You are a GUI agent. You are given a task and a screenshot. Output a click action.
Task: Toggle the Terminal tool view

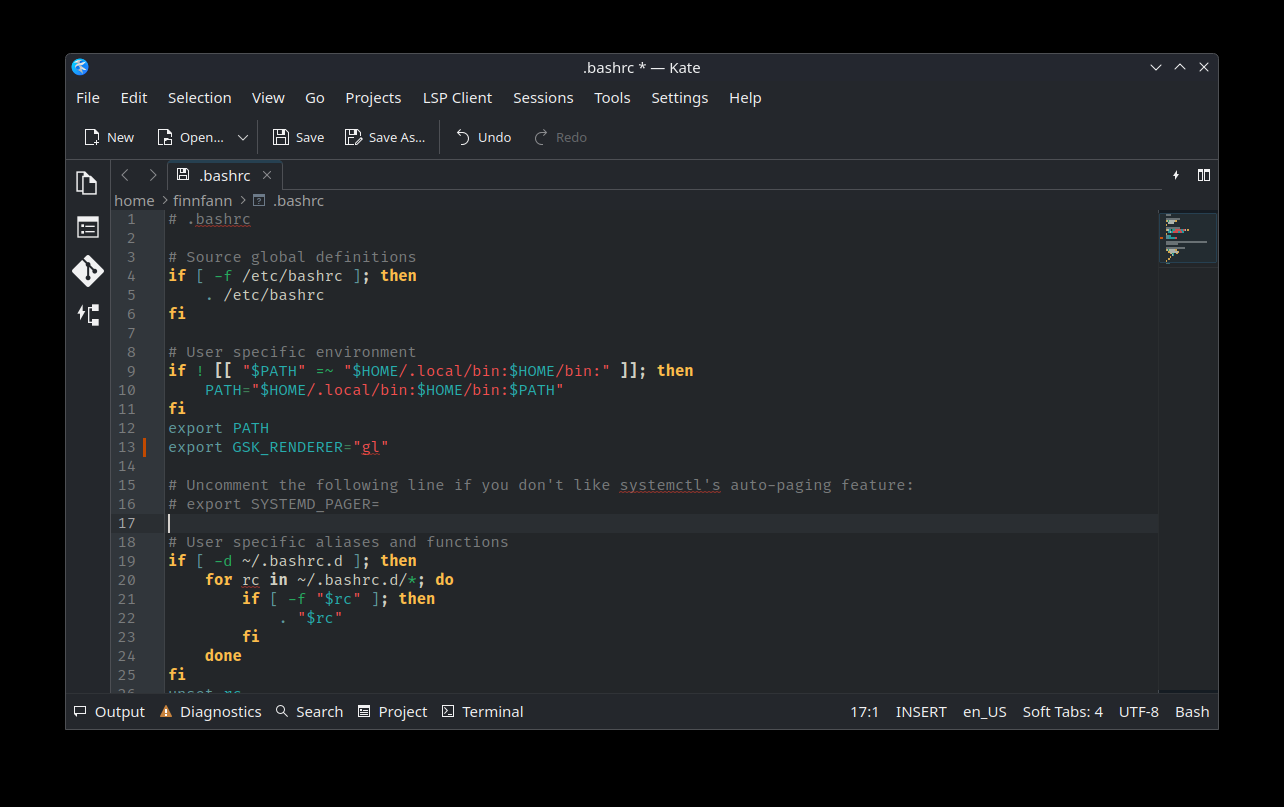tap(482, 711)
